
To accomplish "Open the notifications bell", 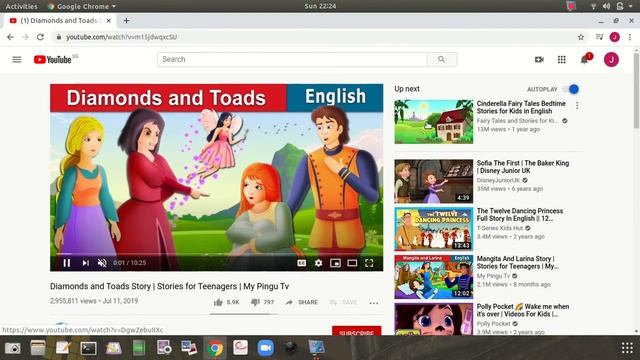I will point(584,60).
